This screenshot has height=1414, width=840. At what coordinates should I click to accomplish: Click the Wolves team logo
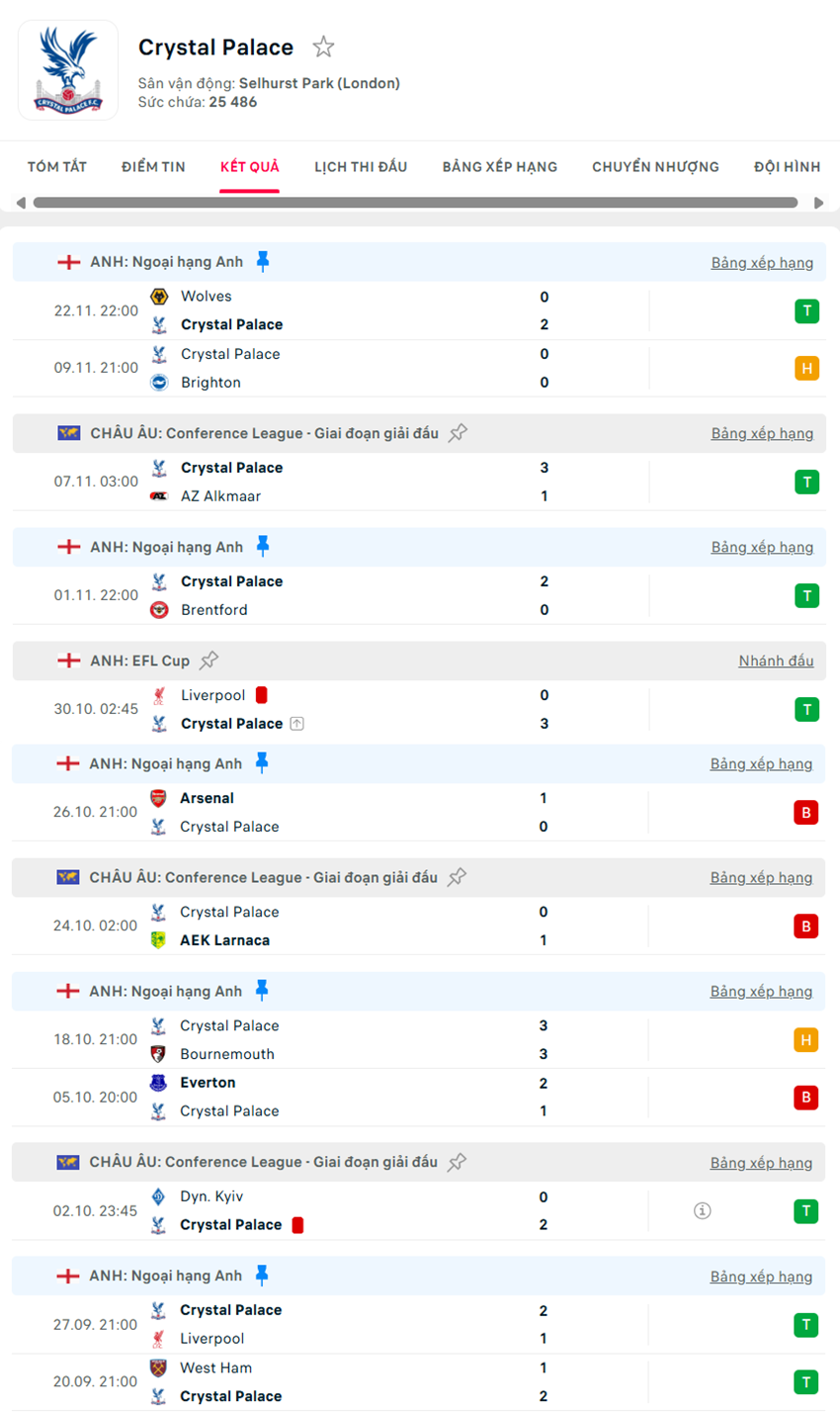pyautogui.click(x=159, y=297)
